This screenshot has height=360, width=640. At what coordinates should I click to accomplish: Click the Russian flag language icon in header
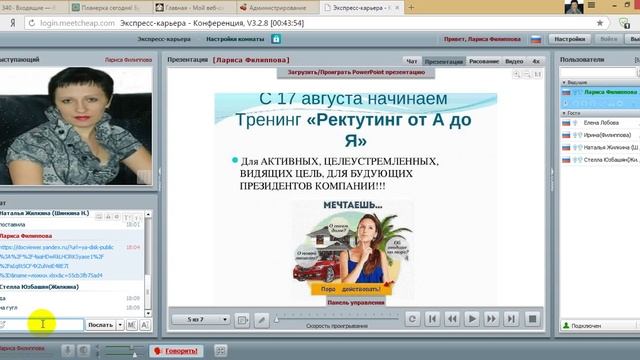click(536, 40)
